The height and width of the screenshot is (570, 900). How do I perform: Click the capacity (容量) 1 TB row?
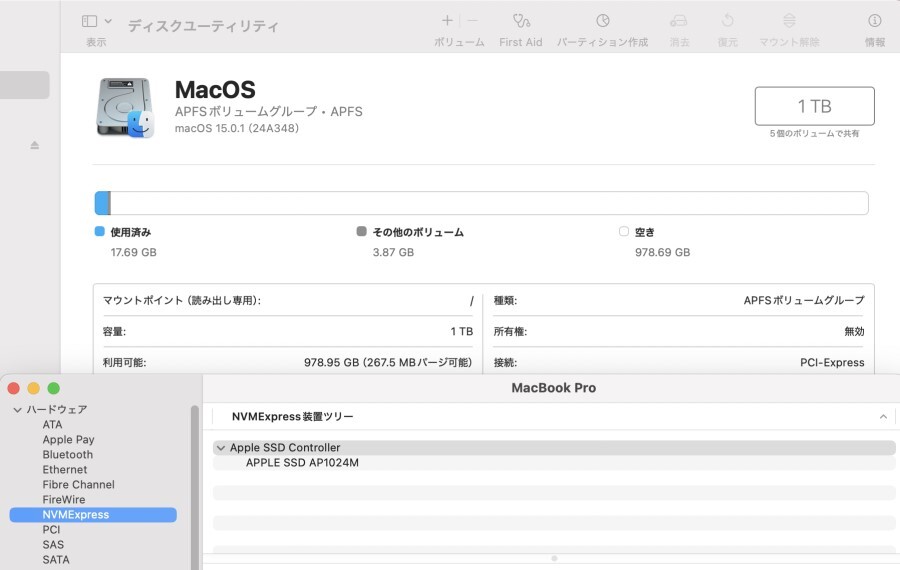point(288,331)
